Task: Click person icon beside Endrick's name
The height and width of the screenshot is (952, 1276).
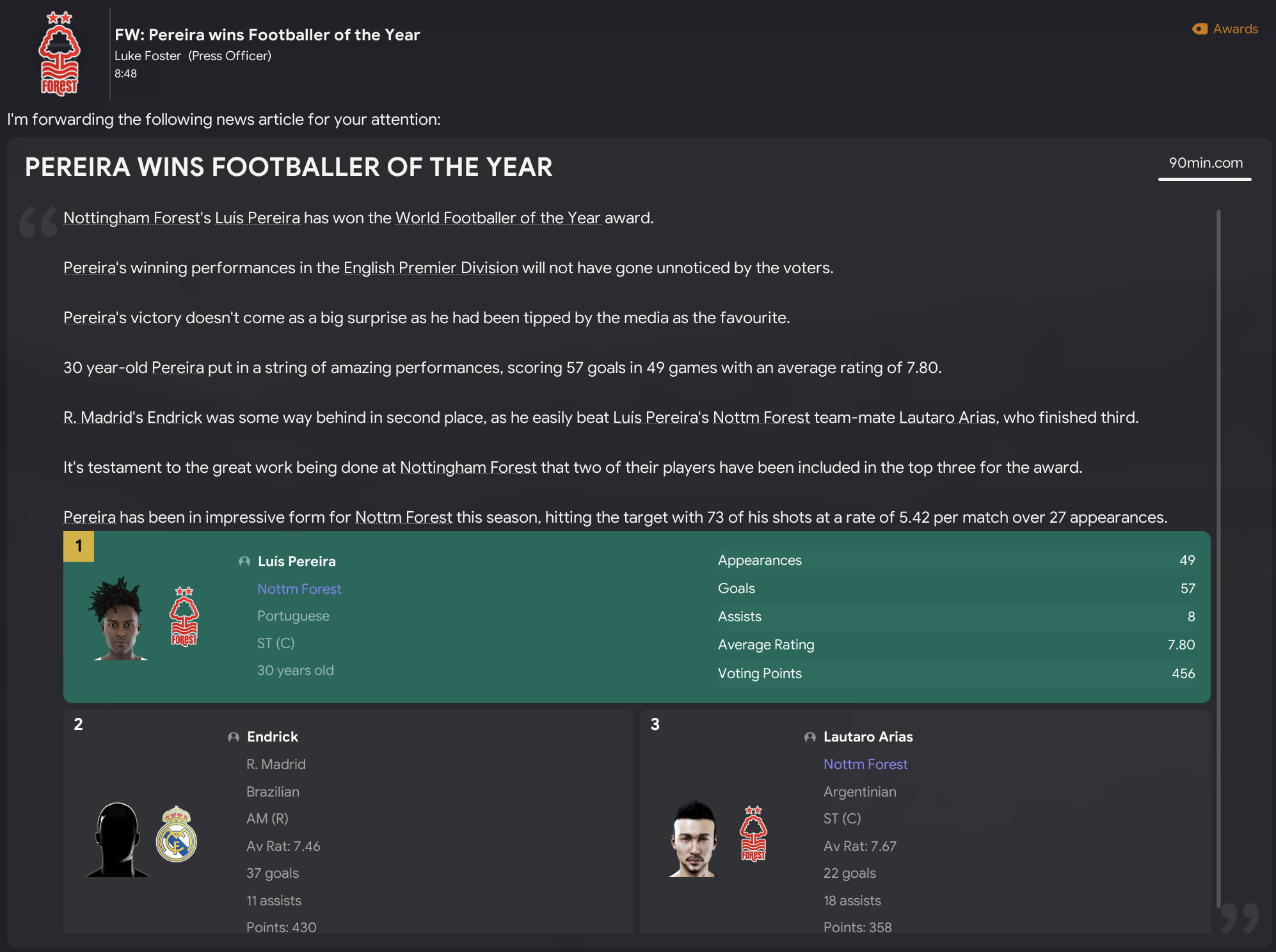Action: 234,737
